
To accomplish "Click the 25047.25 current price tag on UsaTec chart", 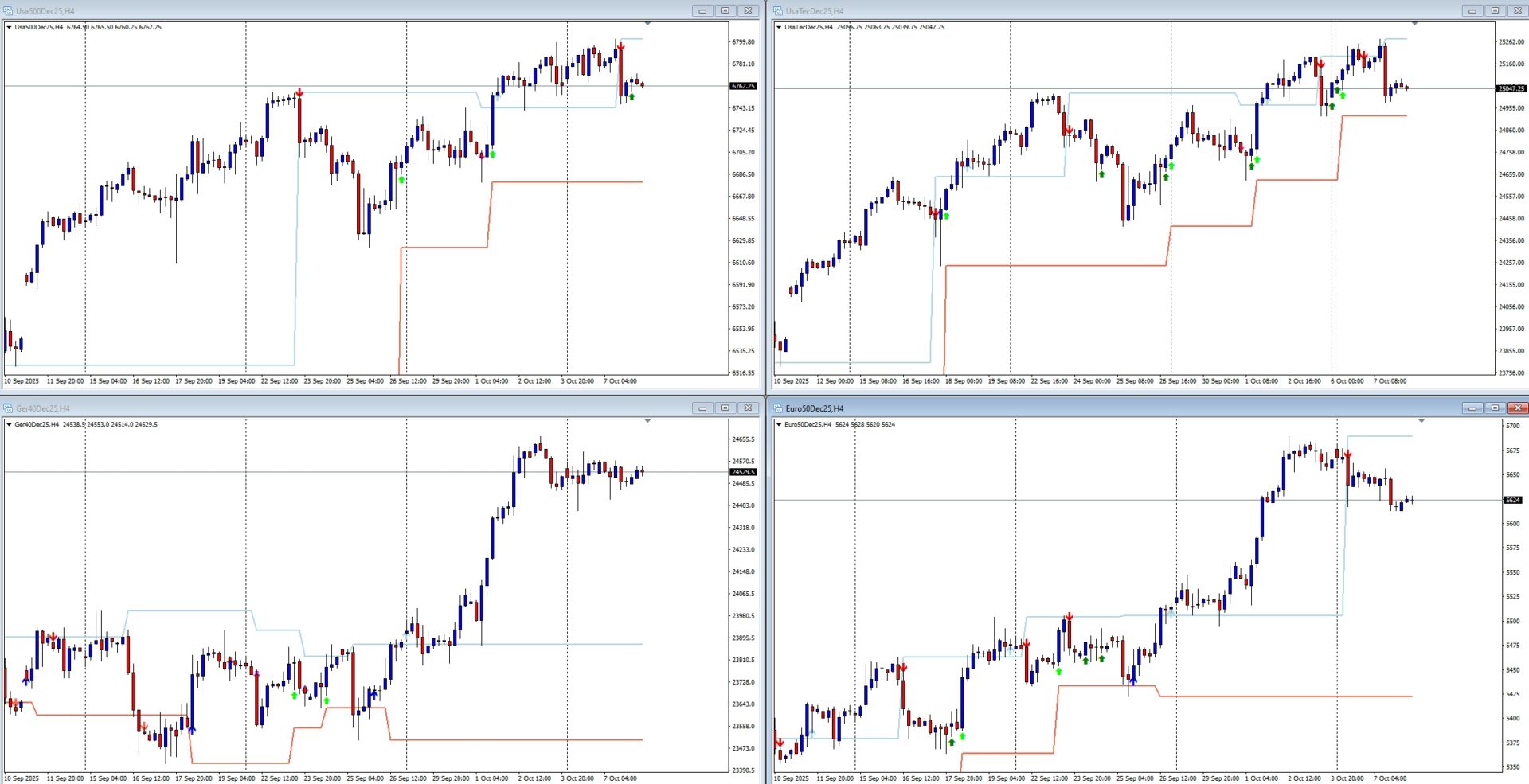I will [x=1511, y=88].
